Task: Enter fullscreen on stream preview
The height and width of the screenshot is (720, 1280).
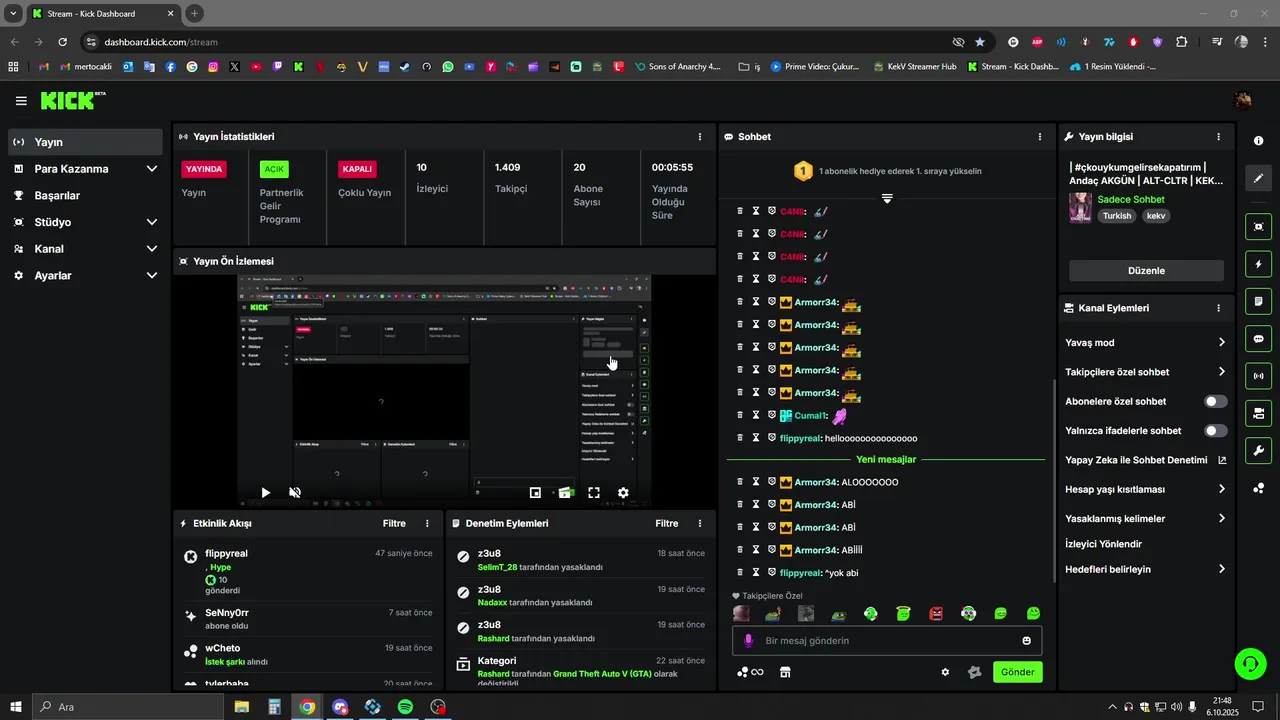Action: point(594,492)
